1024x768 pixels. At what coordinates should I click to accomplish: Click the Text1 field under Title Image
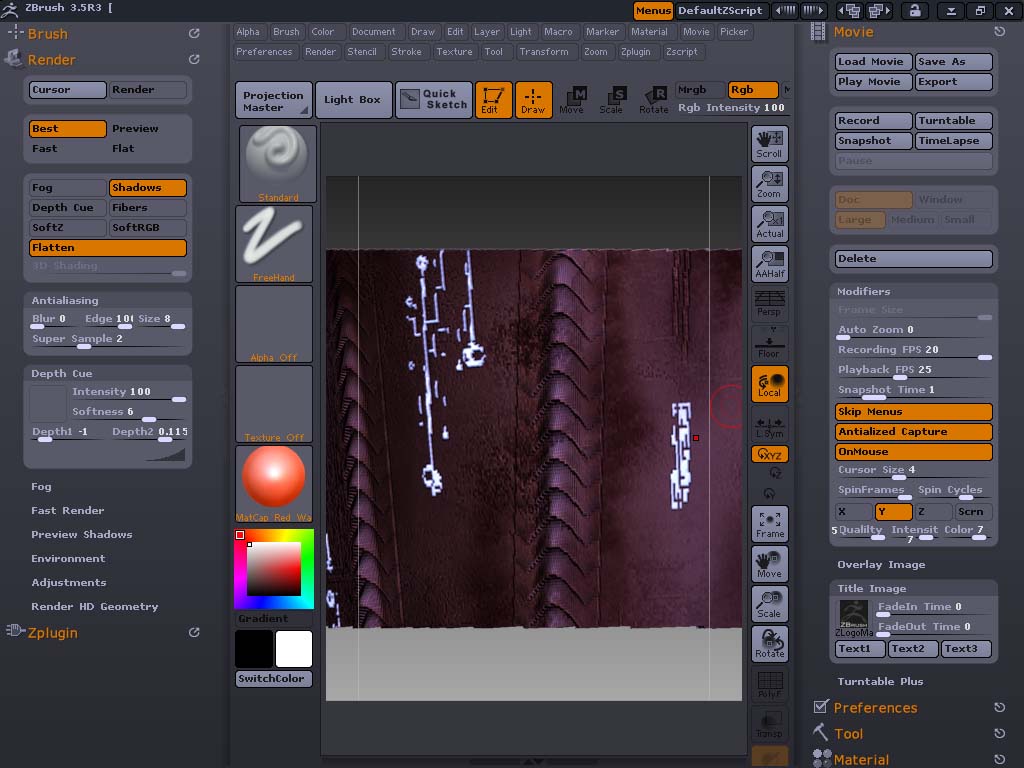click(859, 648)
